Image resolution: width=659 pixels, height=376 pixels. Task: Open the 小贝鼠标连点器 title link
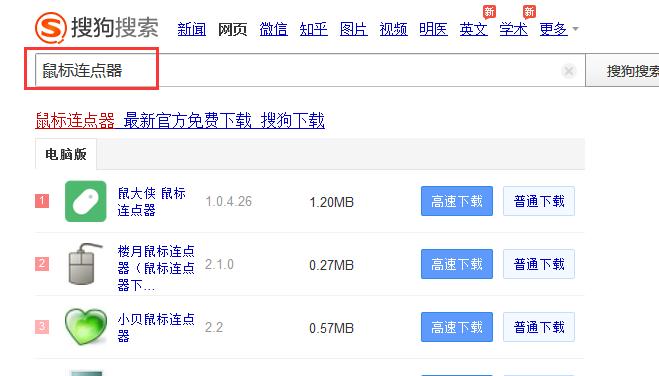tap(156, 328)
